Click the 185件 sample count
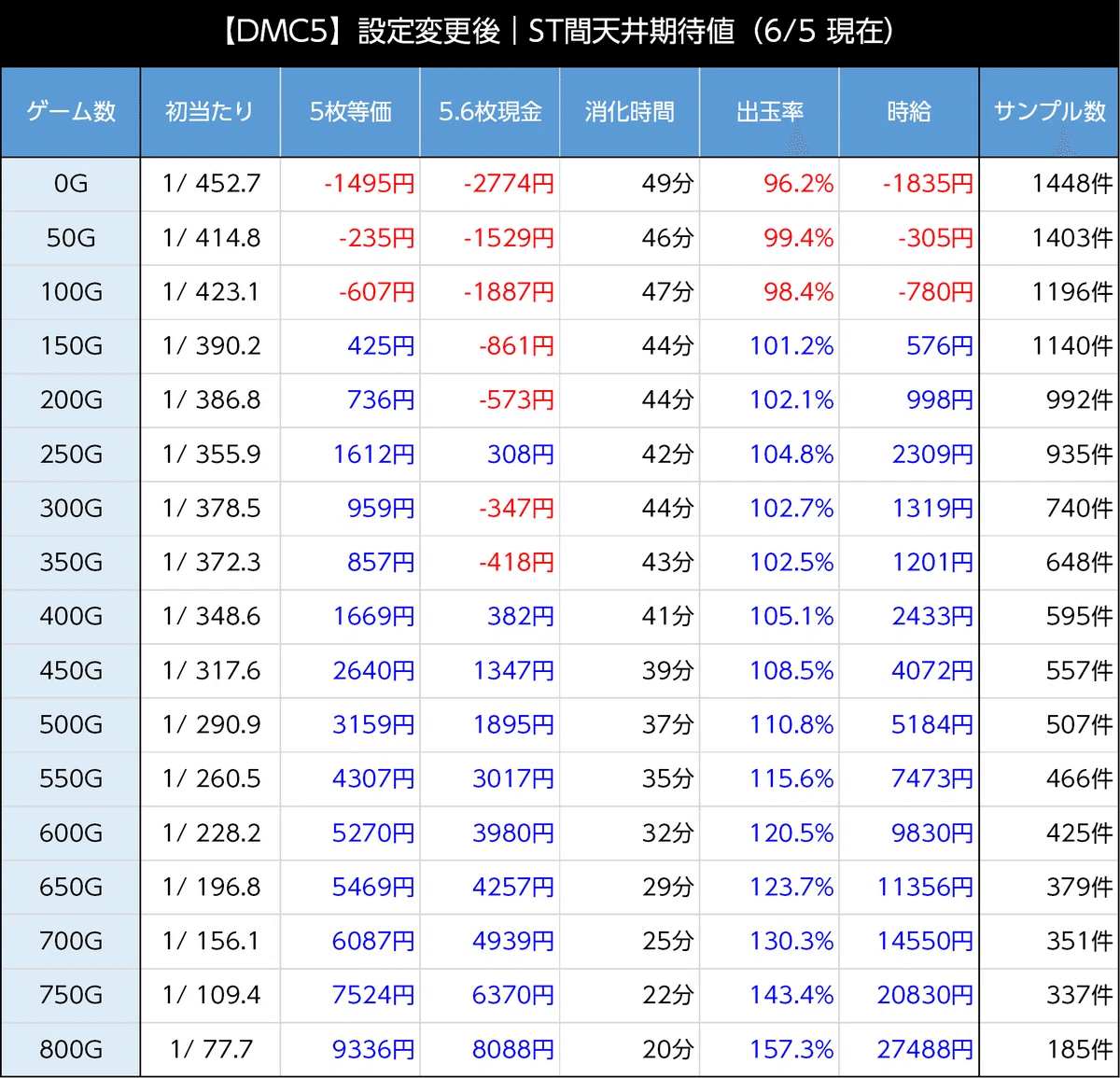The width and height of the screenshot is (1120, 1078). point(1080,1050)
